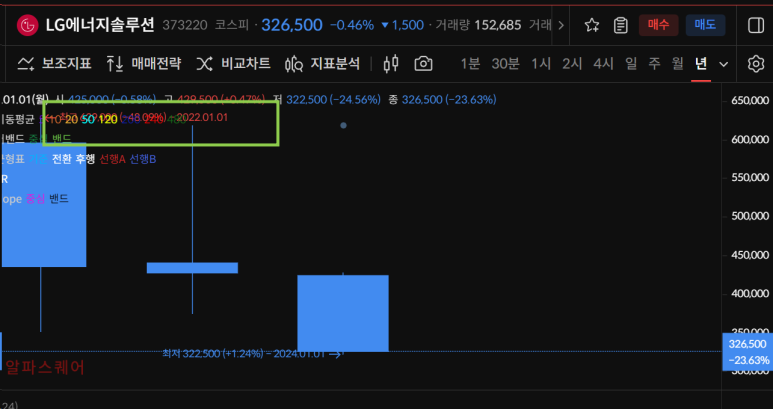Toggle the 120 moving average line
This screenshot has height=409, width=773.
[108, 120]
